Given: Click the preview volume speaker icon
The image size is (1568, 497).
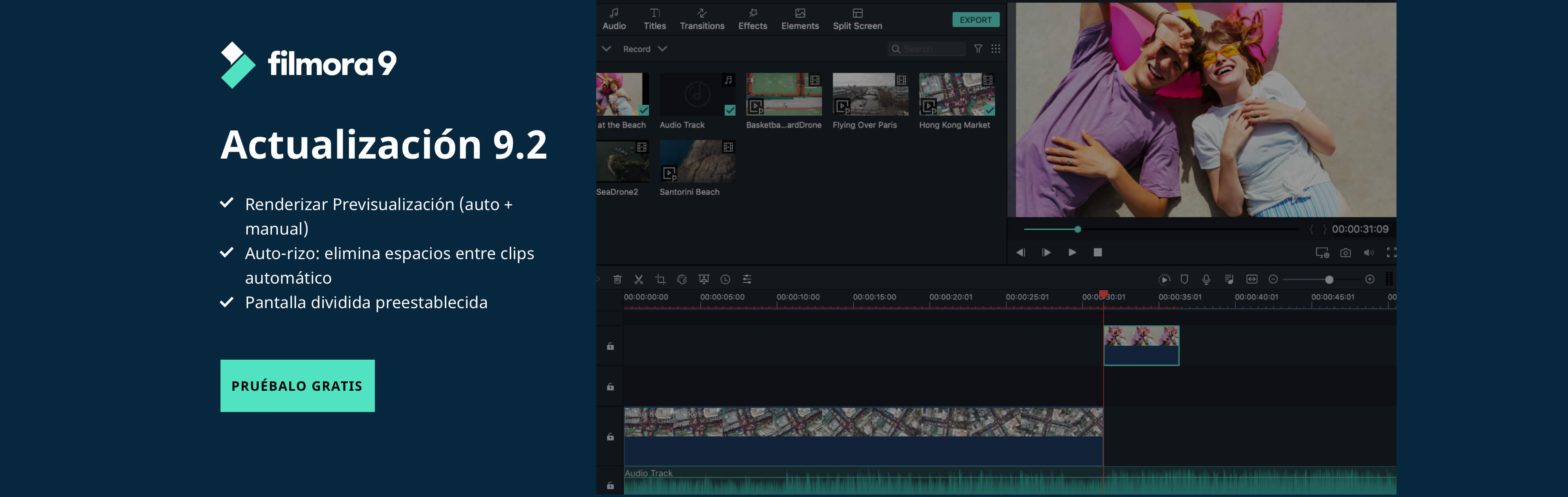Looking at the screenshot, I should pyautogui.click(x=1368, y=252).
